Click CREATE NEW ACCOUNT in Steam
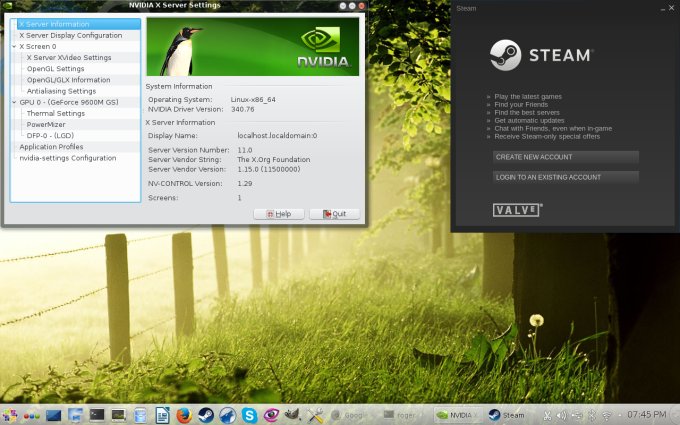Image resolution: width=680 pixels, height=425 pixels. point(566,157)
